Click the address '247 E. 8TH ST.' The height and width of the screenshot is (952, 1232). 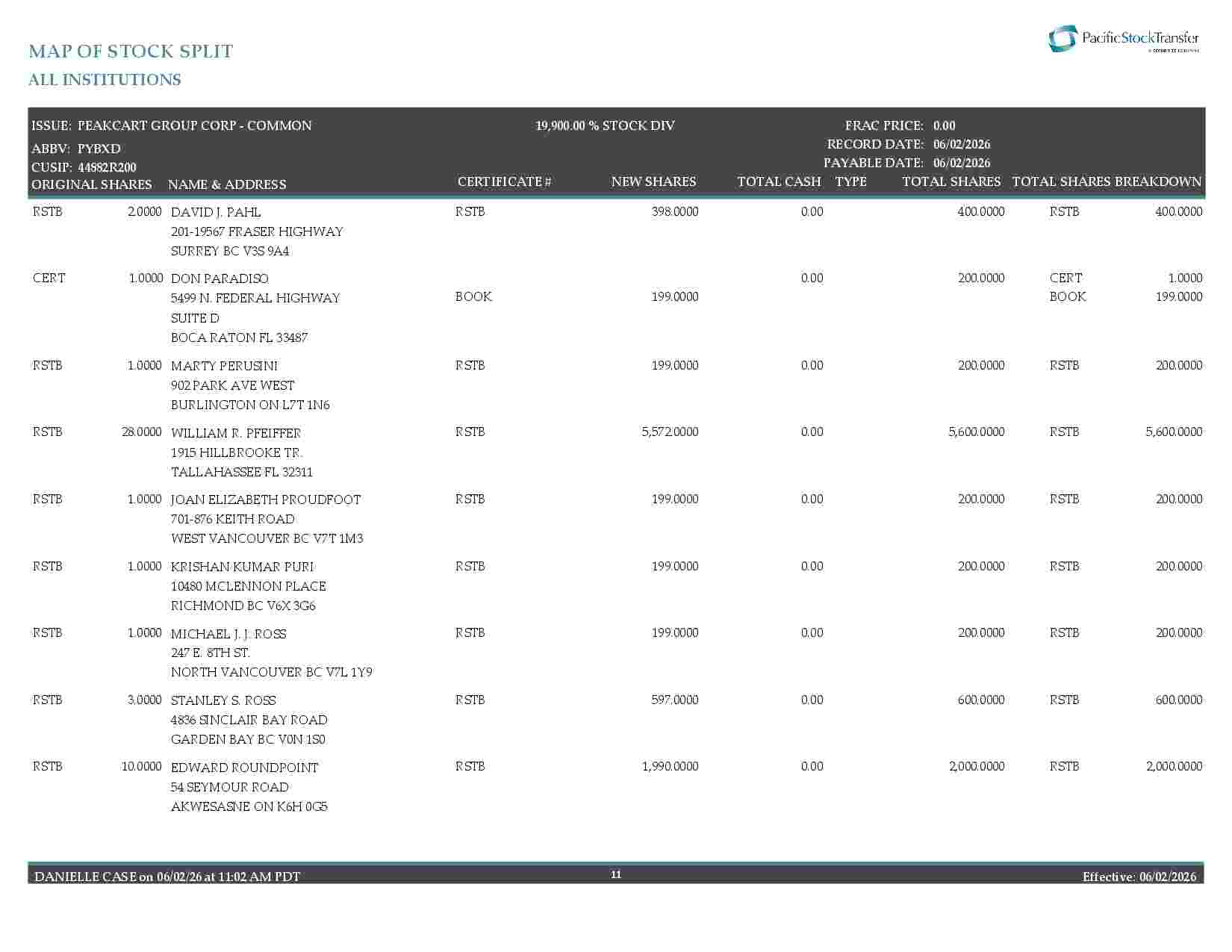[211, 653]
